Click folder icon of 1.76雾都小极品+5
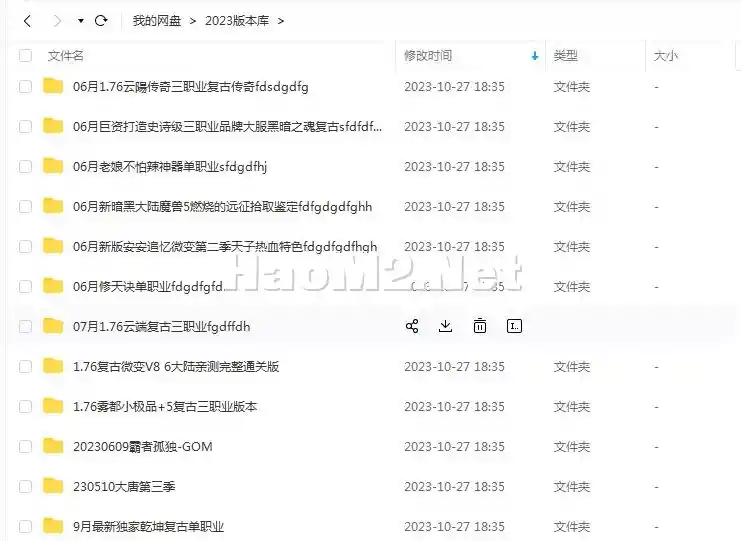The height and width of the screenshot is (541, 741). pyautogui.click(x=53, y=406)
